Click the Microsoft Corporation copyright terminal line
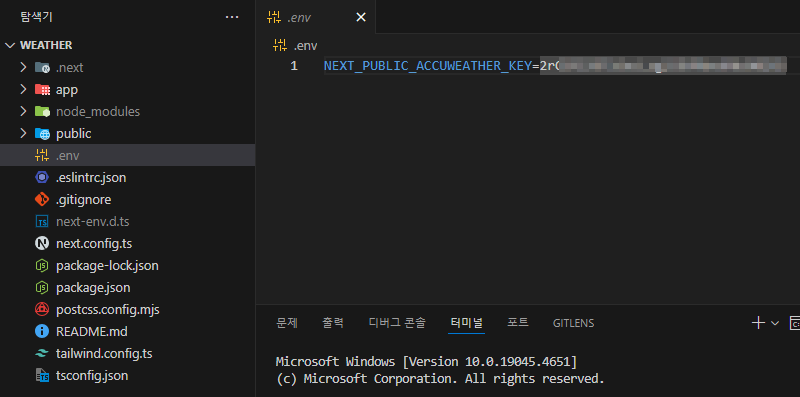Viewport: 800px width, 397px height. coord(440,379)
